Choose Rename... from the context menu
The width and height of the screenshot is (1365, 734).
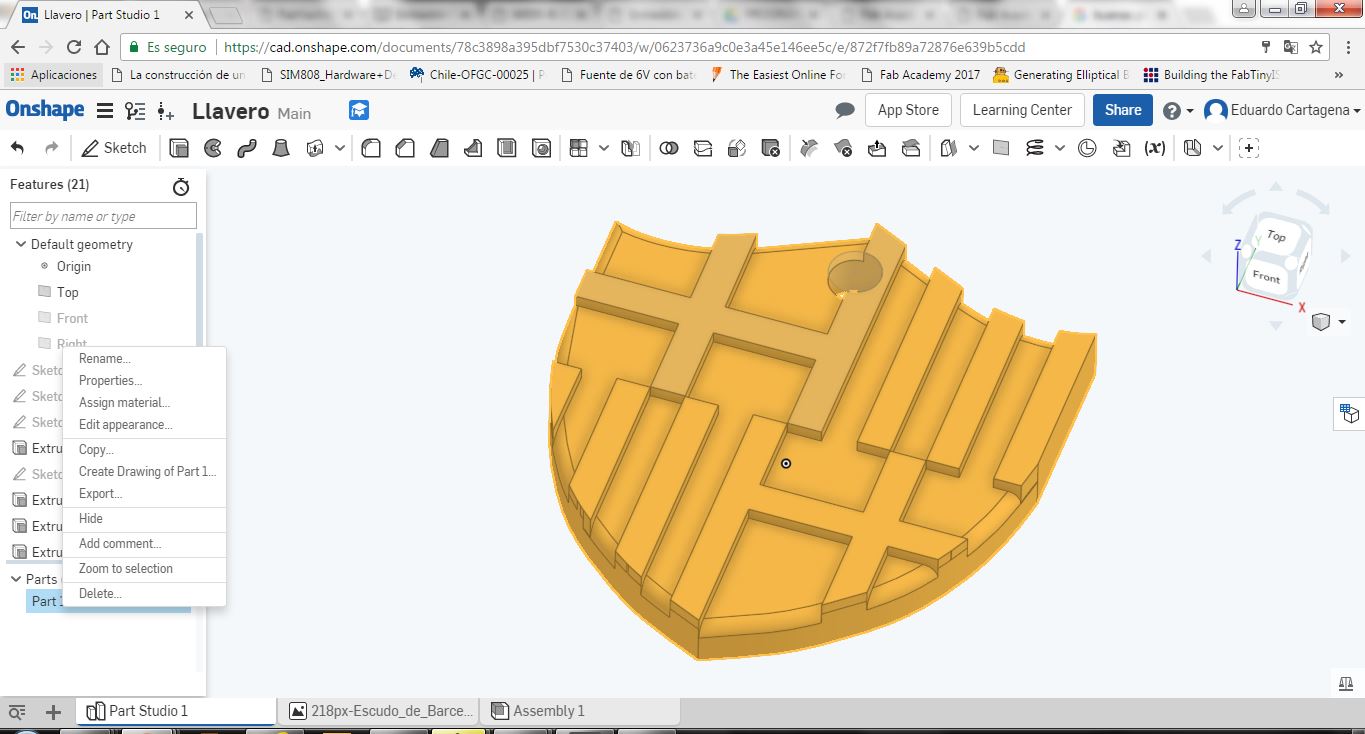[x=105, y=359]
